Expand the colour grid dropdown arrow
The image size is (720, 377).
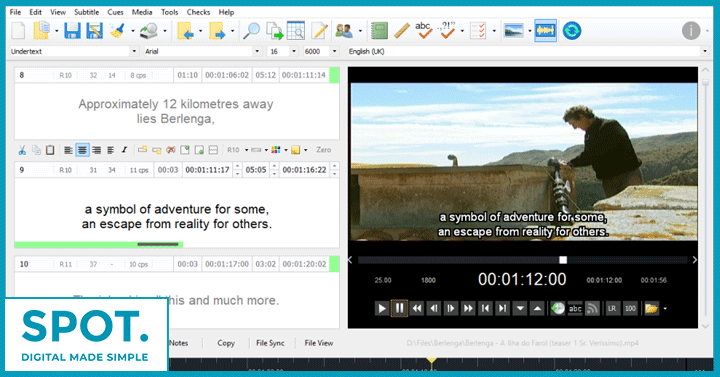coord(286,150)
